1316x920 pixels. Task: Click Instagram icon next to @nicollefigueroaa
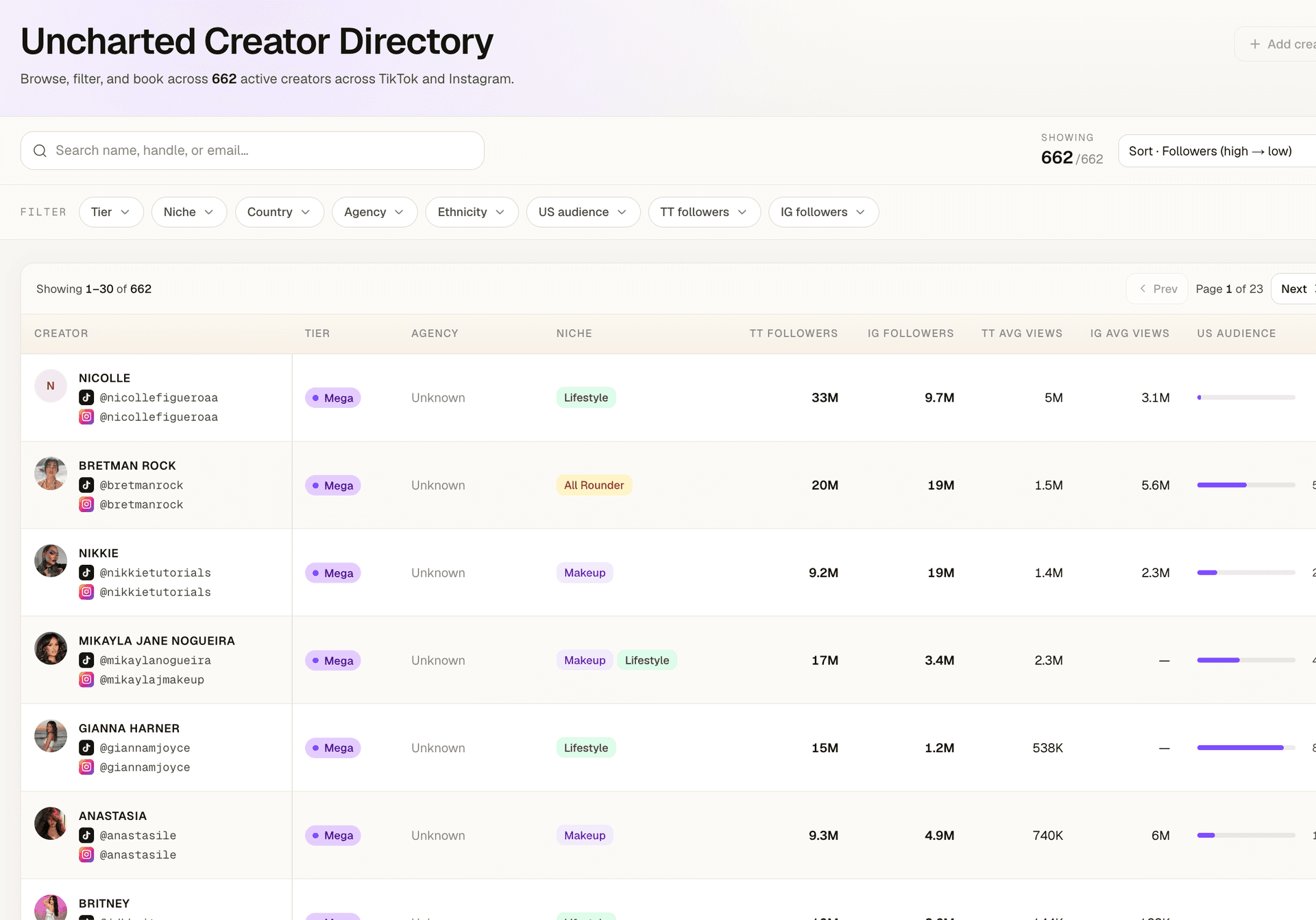click(86, 417)
